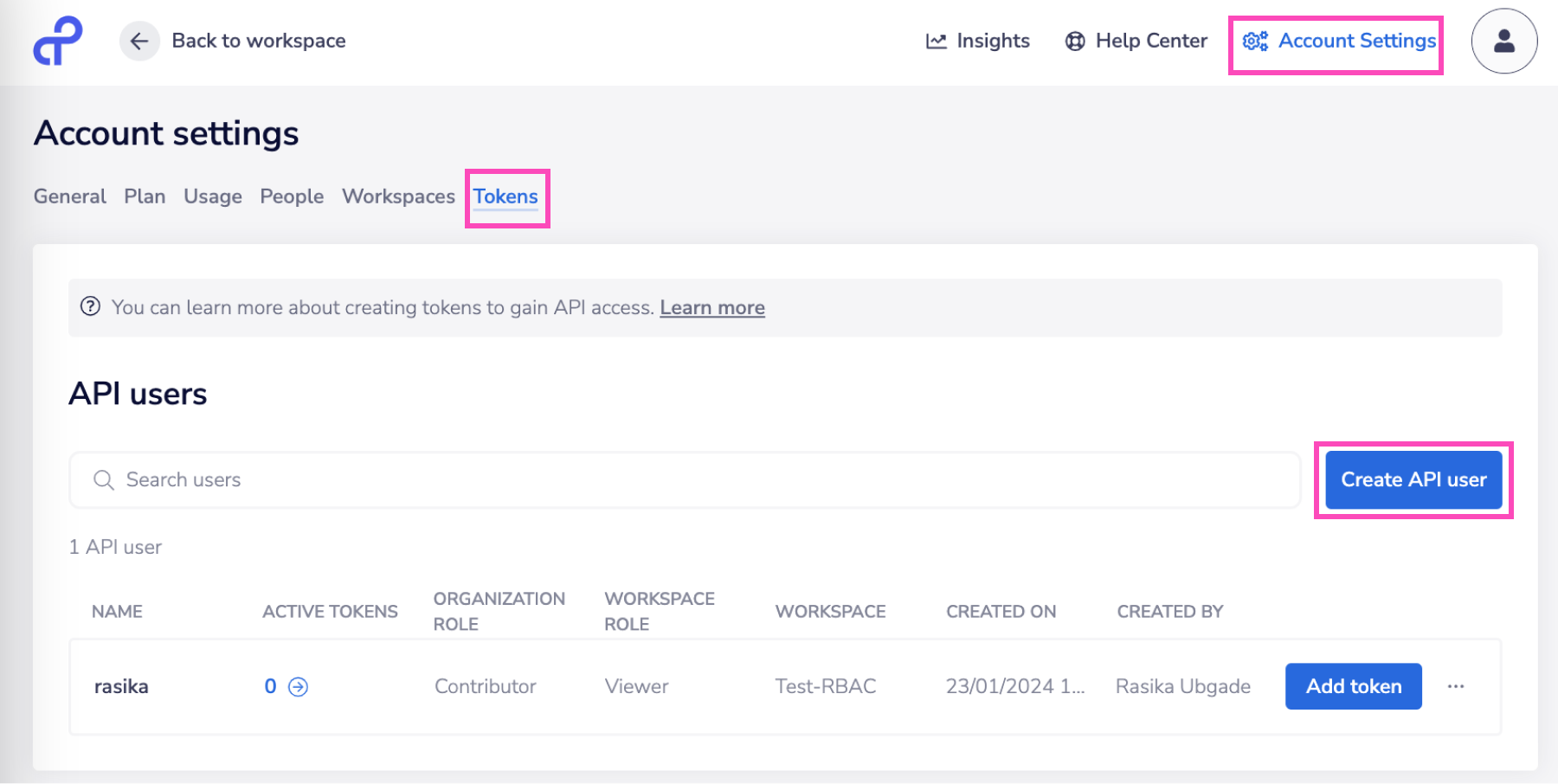Select the General tab
Image resolution: width=1558 pixels, height=784 pixels.
point(69,196)
